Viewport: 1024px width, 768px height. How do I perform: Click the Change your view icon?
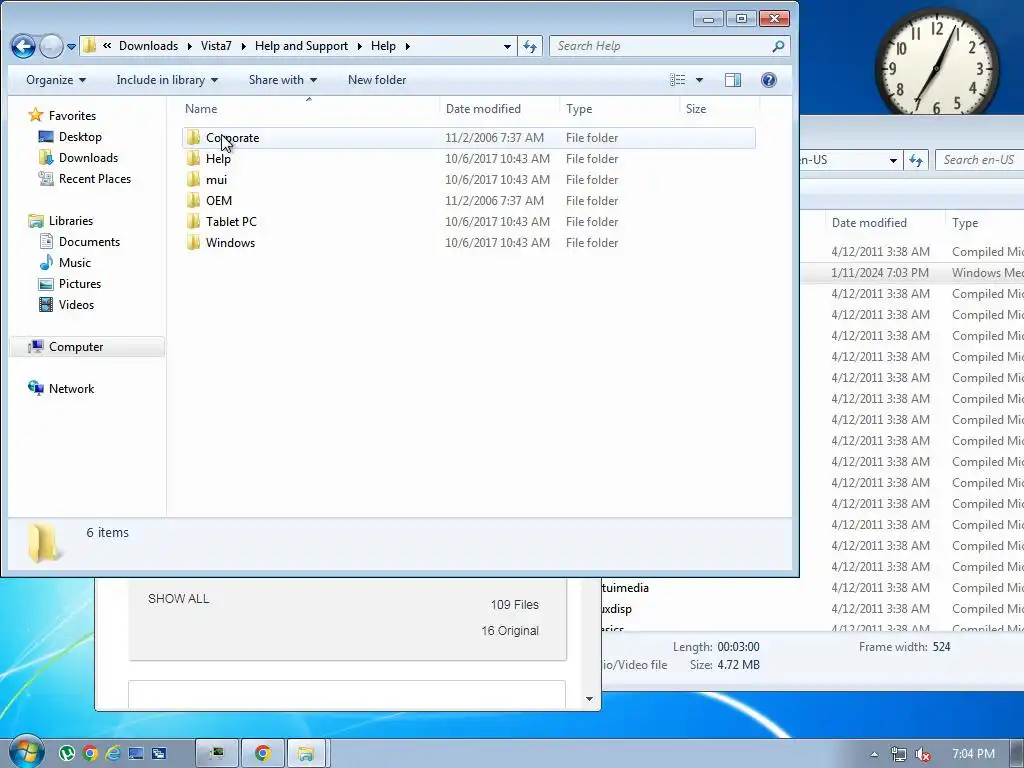point(678,80)
